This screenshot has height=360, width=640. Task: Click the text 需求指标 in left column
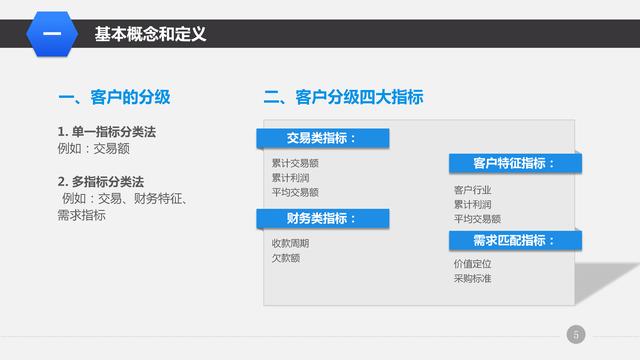coord(82,215)
